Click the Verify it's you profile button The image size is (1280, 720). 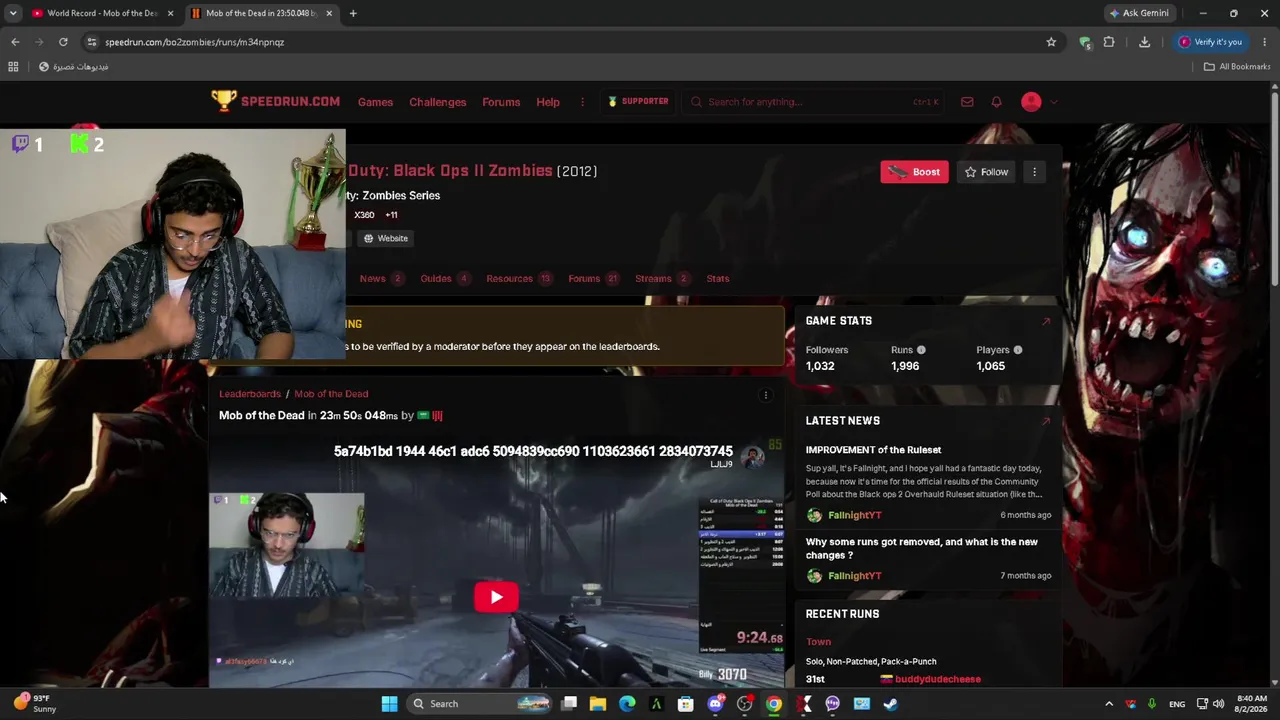(1210, 42)
